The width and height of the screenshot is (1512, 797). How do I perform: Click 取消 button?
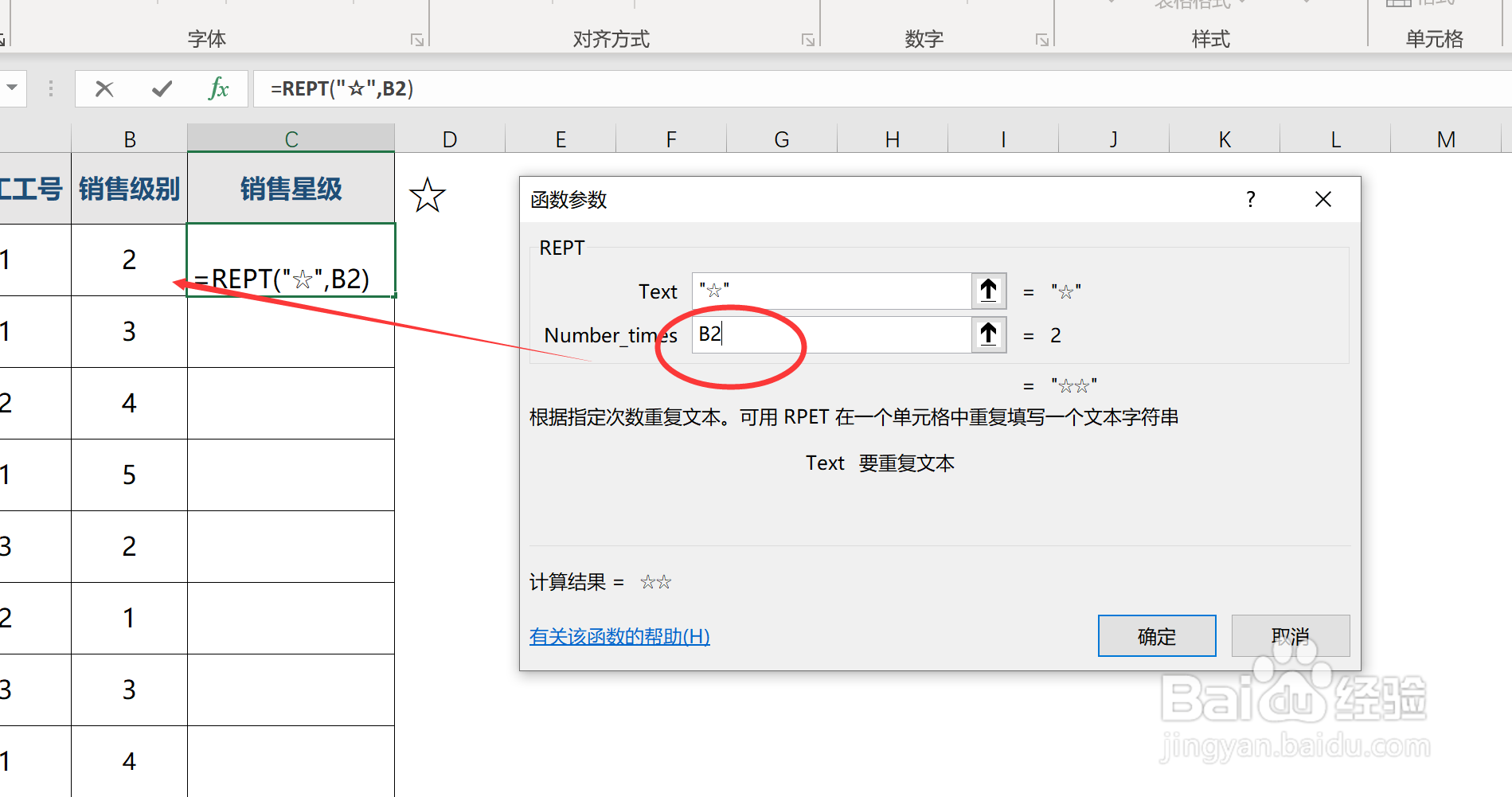1291,636
